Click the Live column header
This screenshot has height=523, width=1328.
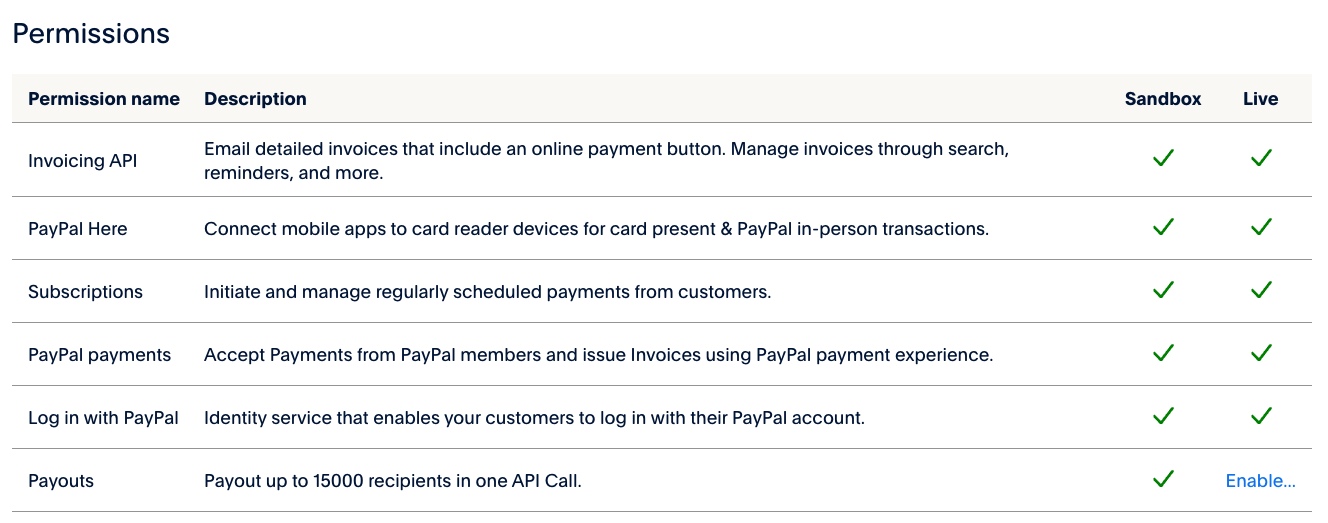pos(1260,99)
